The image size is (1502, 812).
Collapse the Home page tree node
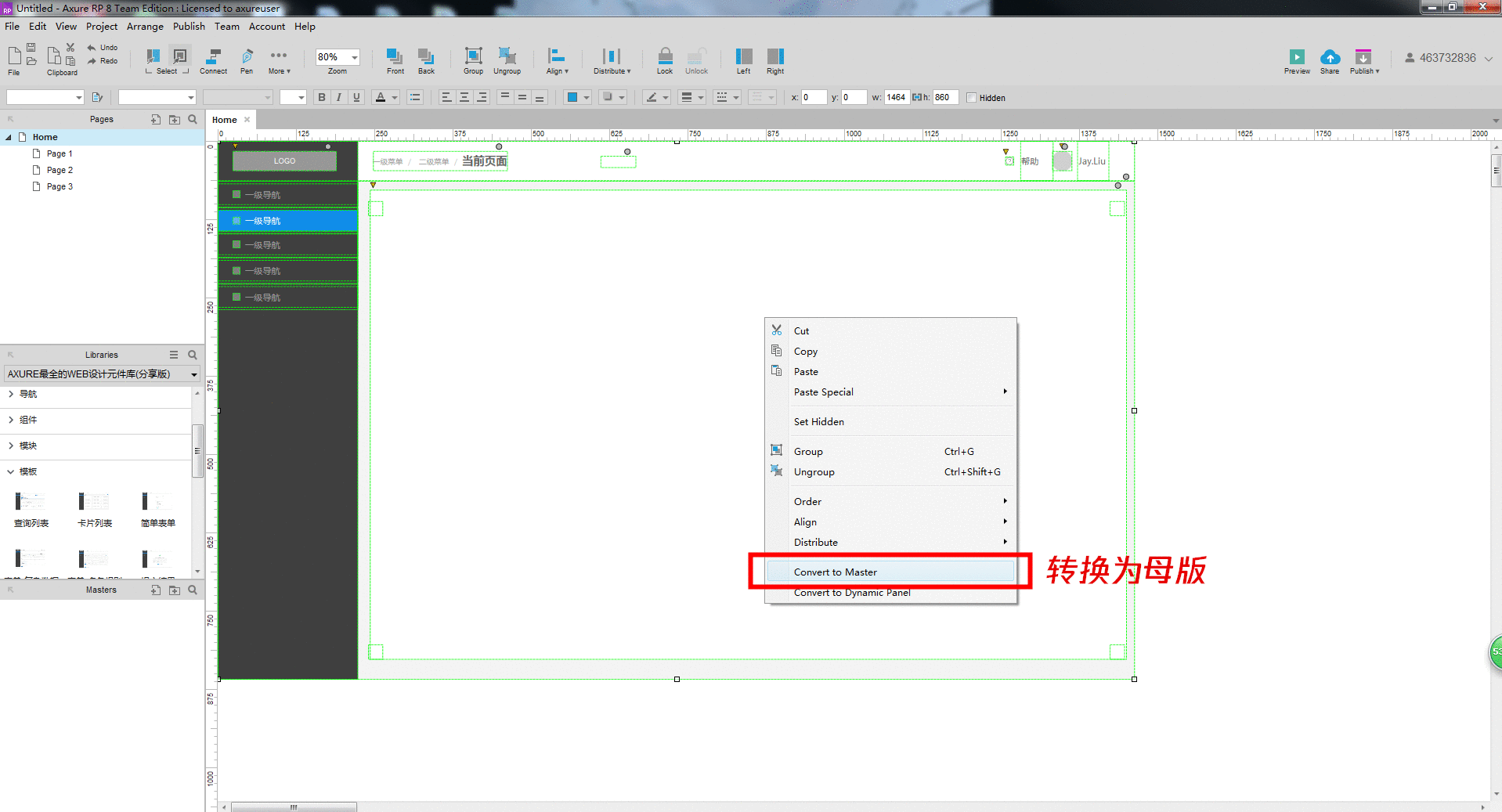(9, 137)
